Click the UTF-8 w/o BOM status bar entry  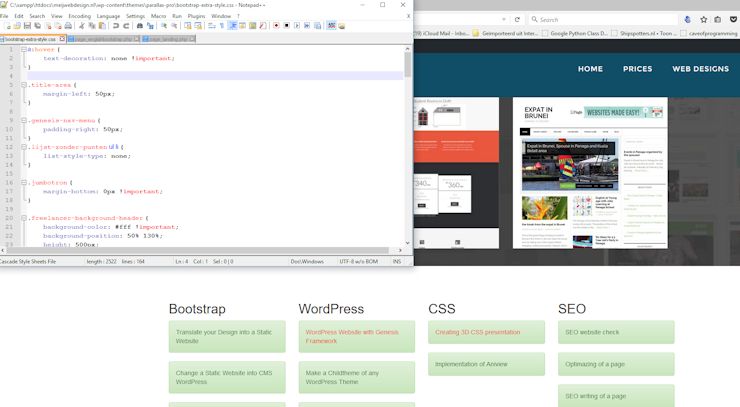pyautogui.click(x=359, y=261)
